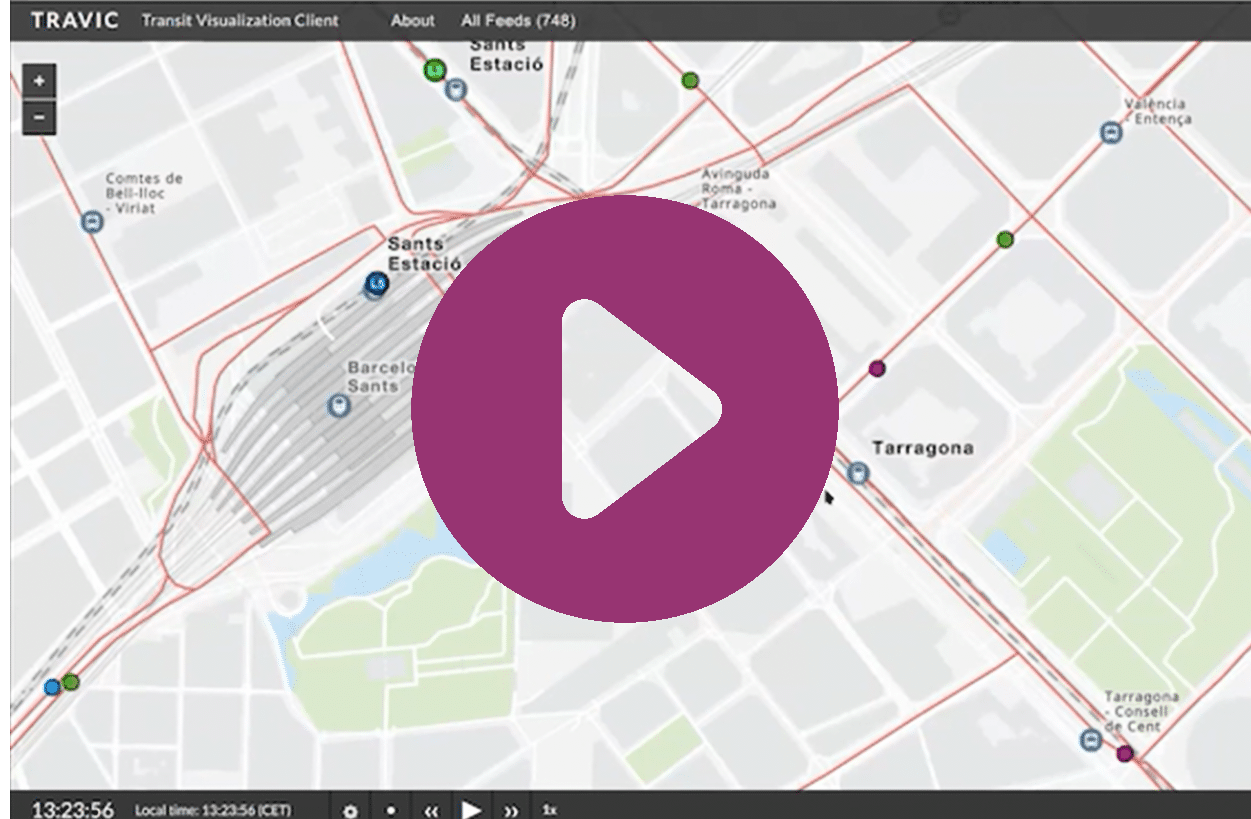Select the València - Entença stop icon
The image size is (1251, 819).
coord(1110,132)
